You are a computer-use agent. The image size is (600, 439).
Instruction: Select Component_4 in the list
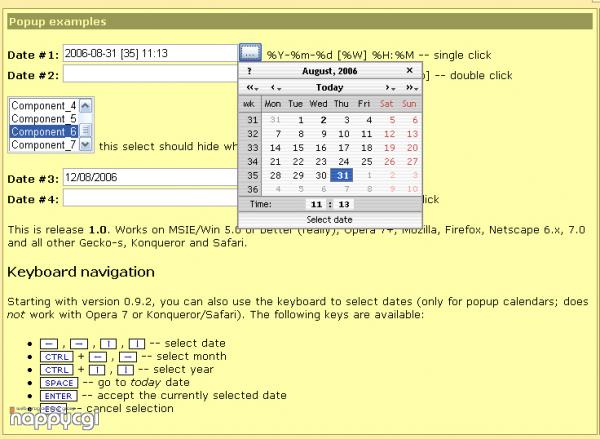point(43,105)
